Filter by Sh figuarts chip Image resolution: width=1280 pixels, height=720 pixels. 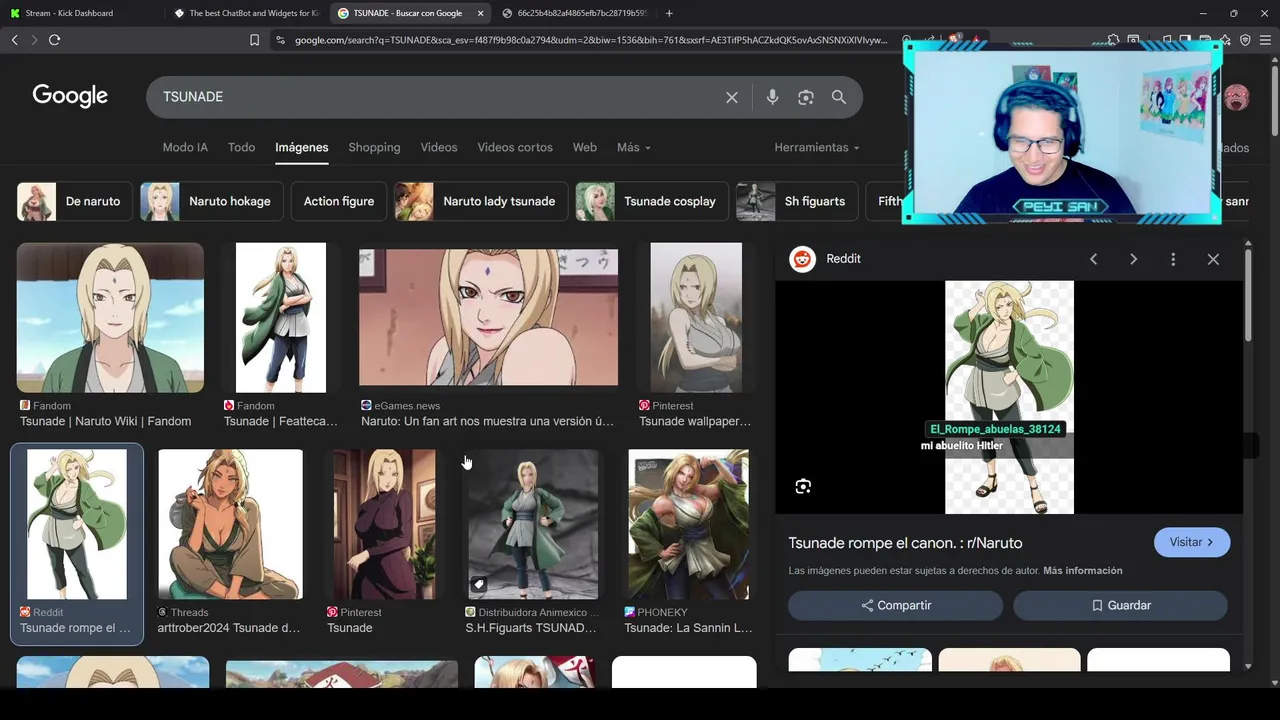[x=797, y=201]
